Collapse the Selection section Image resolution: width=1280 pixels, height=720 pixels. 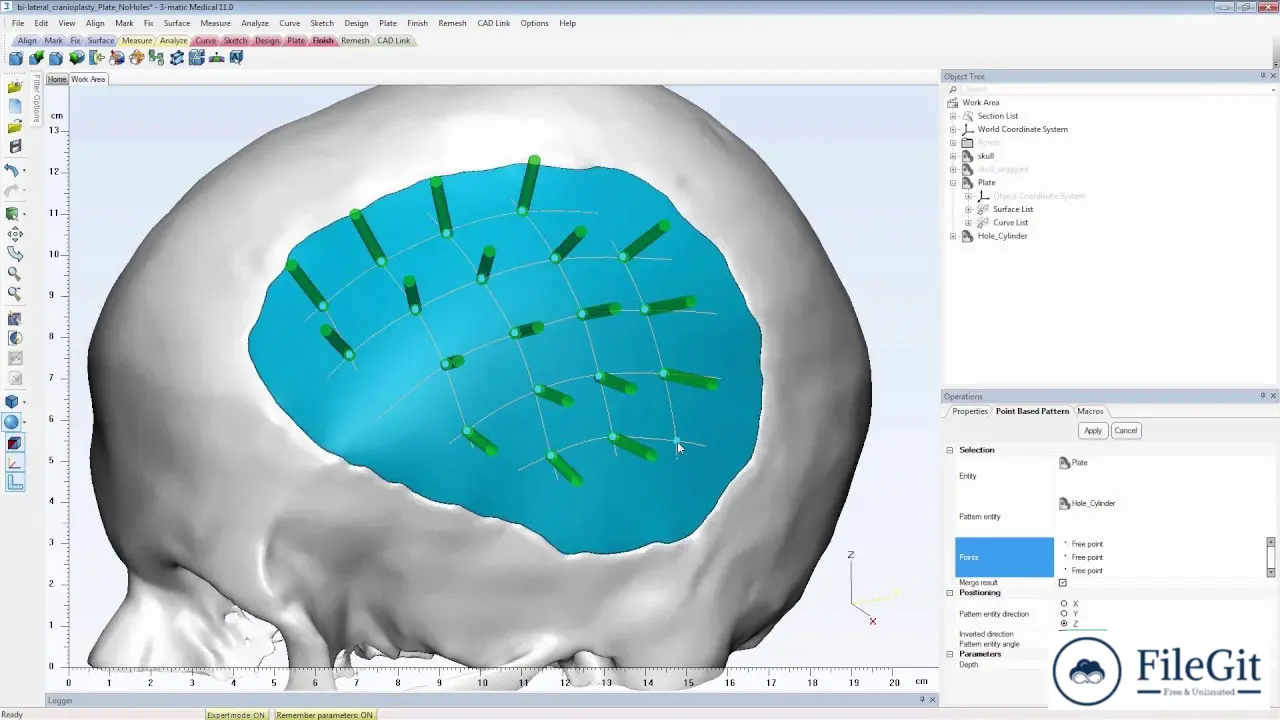click(950, 450)
